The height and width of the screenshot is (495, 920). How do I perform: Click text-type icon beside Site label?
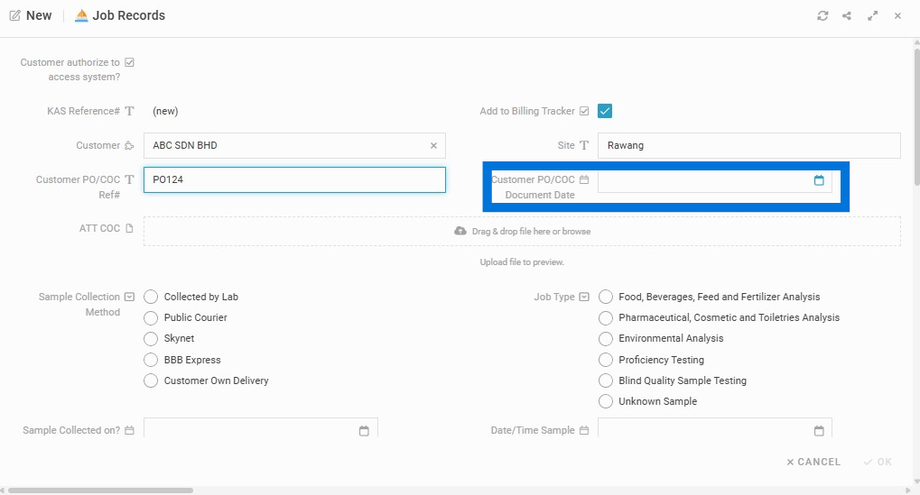click(584, 145)
